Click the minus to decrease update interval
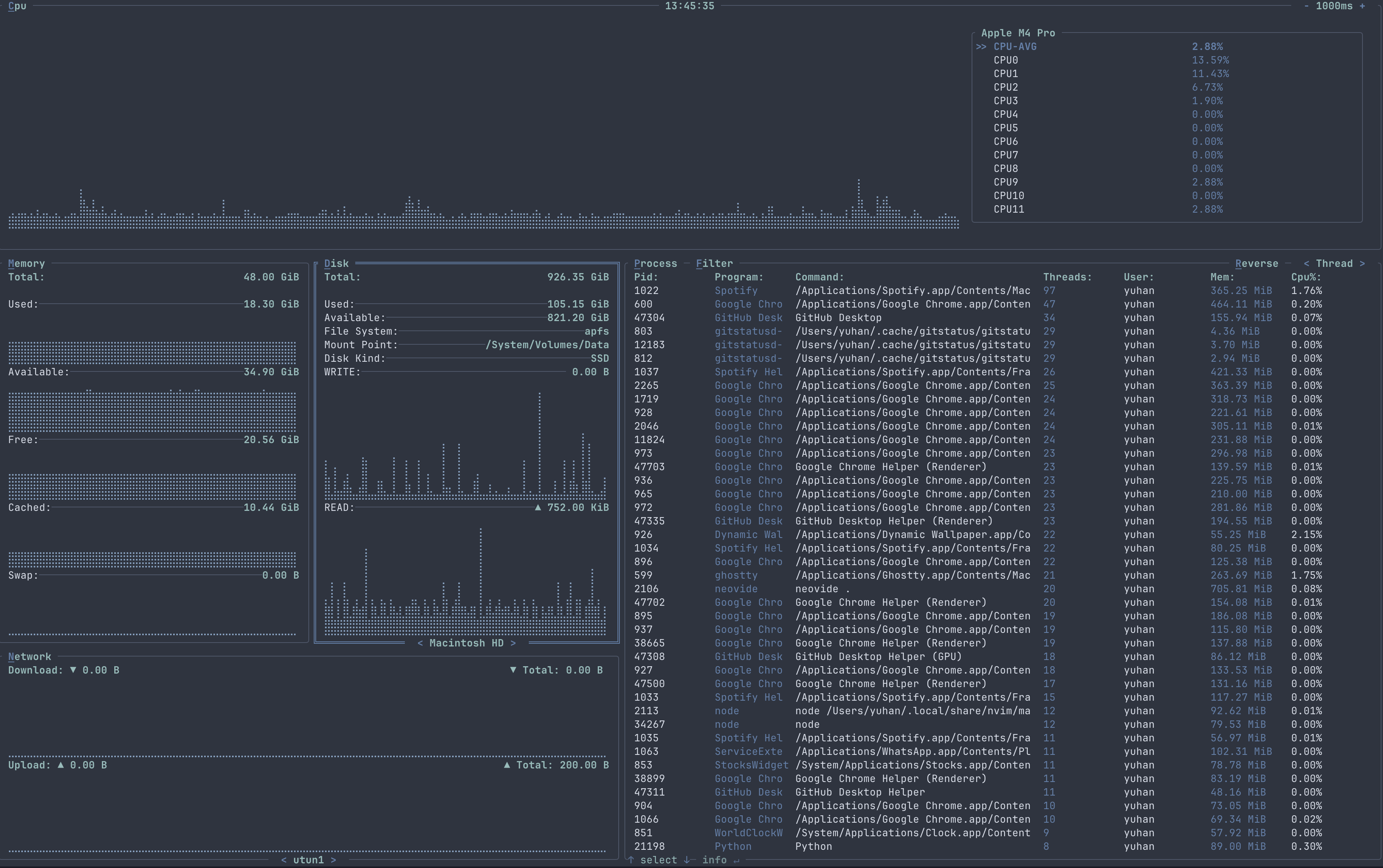Viewport: 1383px width, 868px height. (1307, 6)
